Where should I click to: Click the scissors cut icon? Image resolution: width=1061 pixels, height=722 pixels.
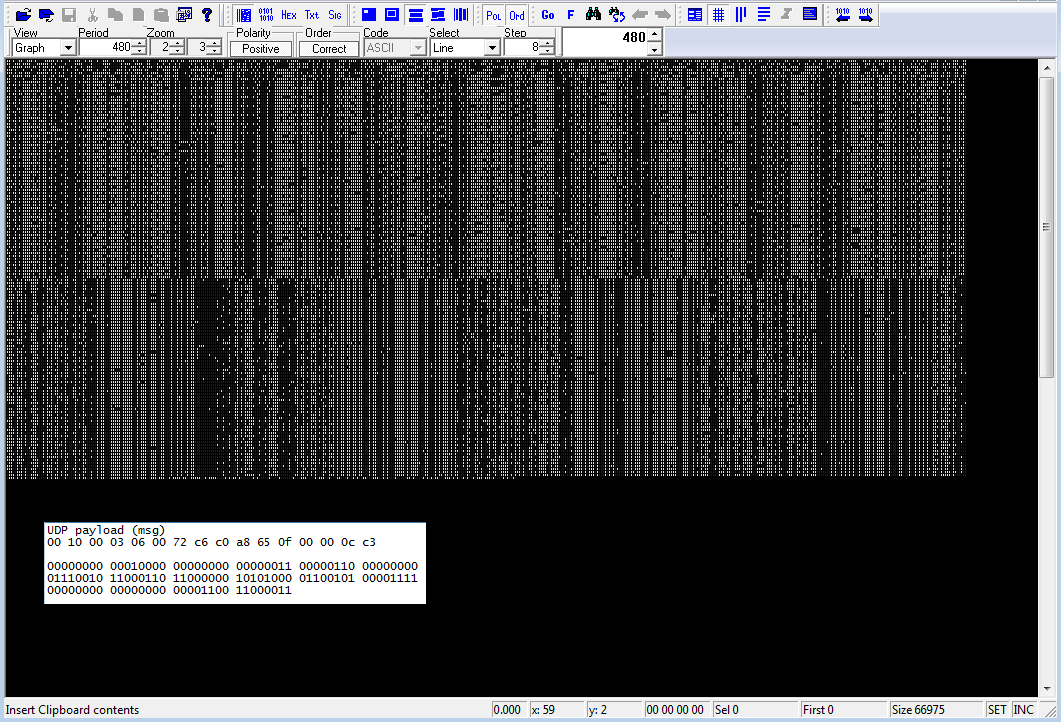click(x=93, y=14)
